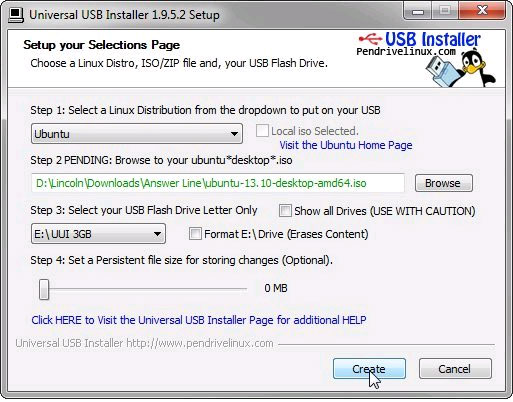Enable Show all Drives checkbox

coord(285,211)
